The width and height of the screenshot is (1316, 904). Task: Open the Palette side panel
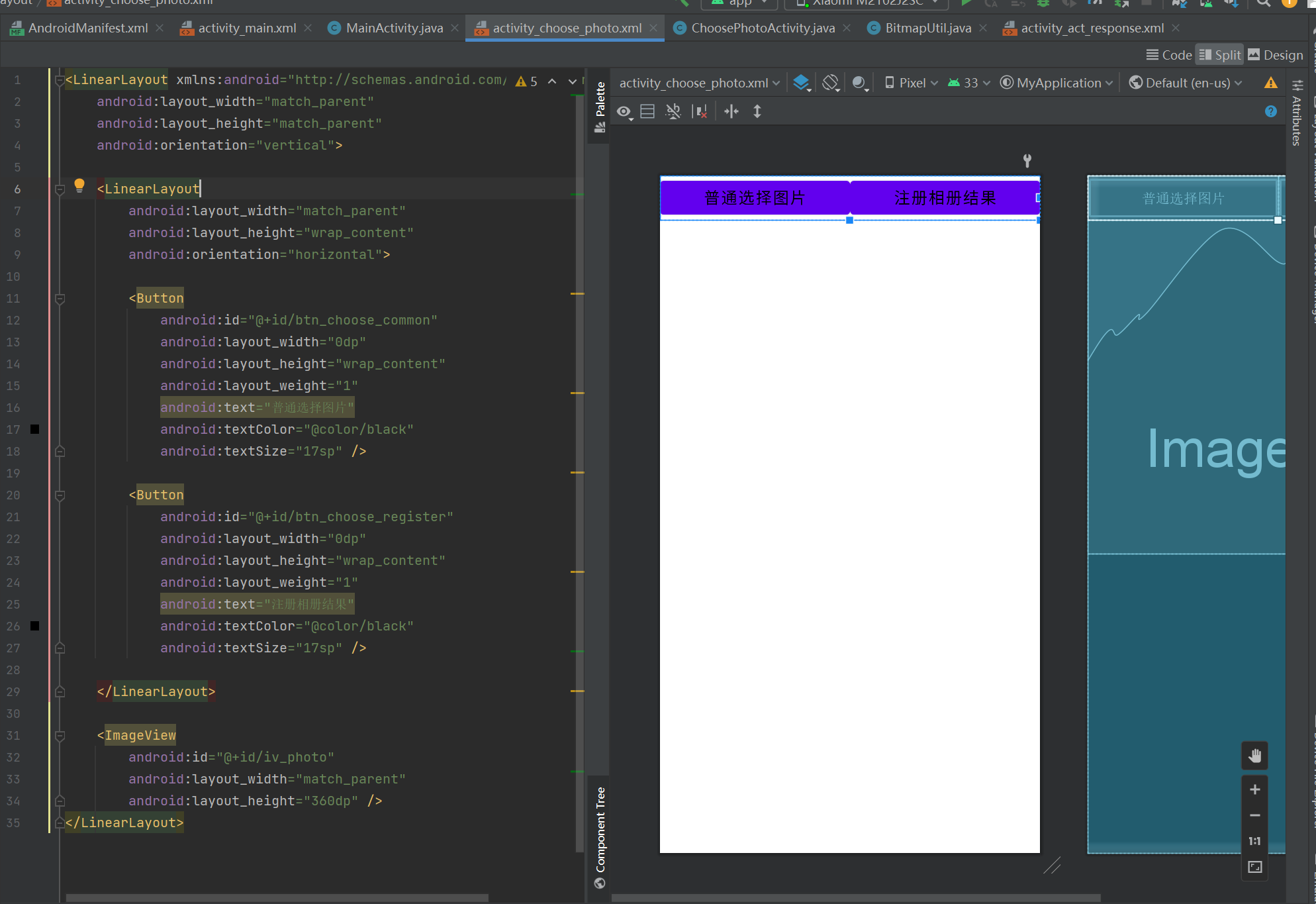(x=600, y=107)
